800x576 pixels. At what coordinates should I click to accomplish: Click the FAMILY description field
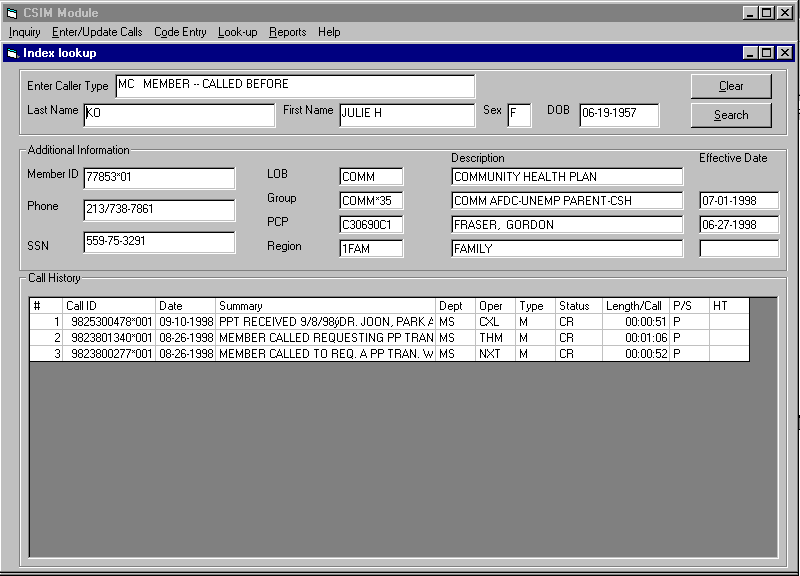pos(567,248)
